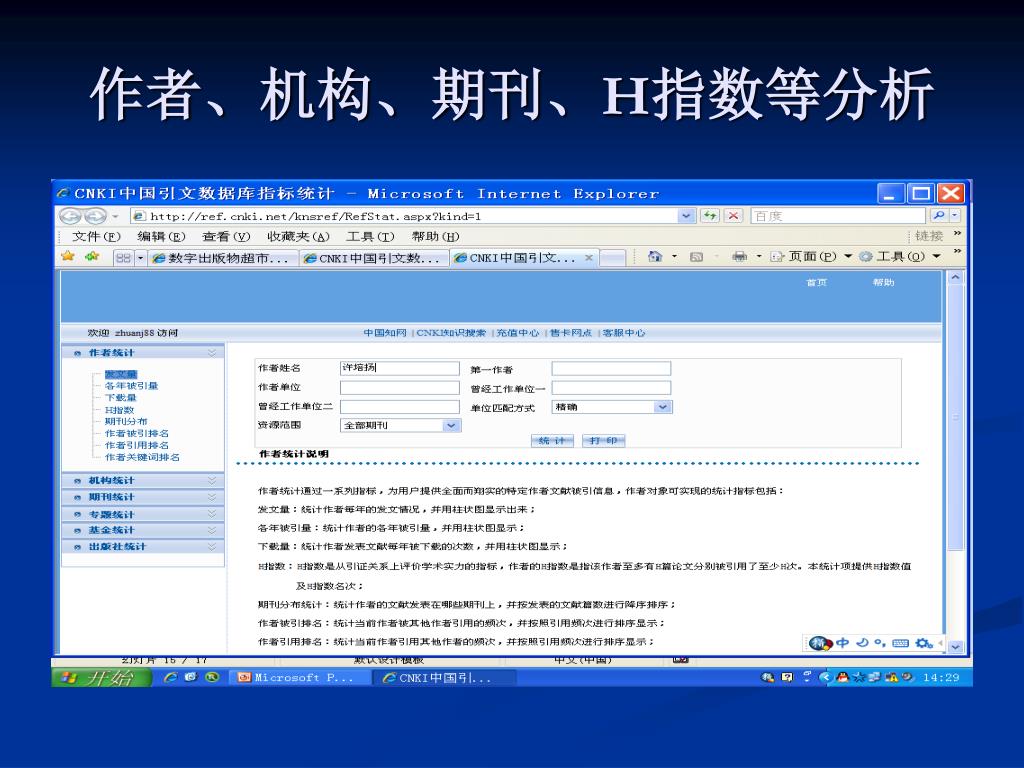Select 发文量 in the author tree

coord(121,374)
